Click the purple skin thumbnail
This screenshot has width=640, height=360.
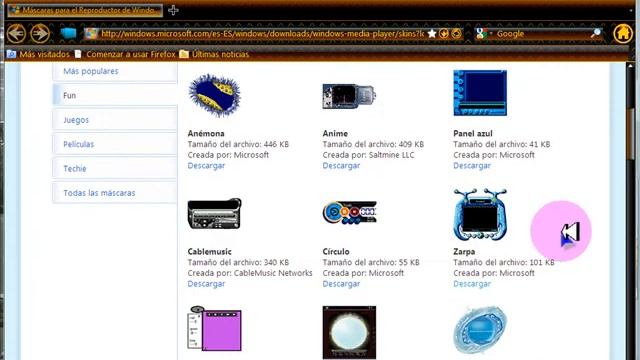(x=215, y=328)
